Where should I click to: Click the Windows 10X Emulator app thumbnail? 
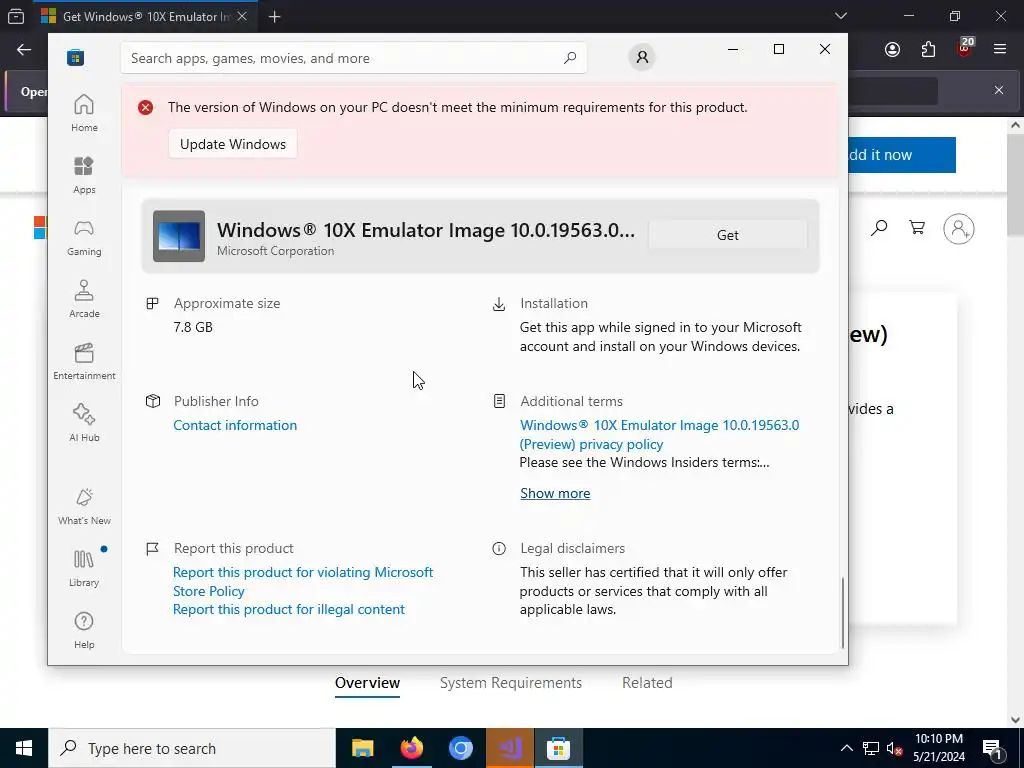[179, 236]
